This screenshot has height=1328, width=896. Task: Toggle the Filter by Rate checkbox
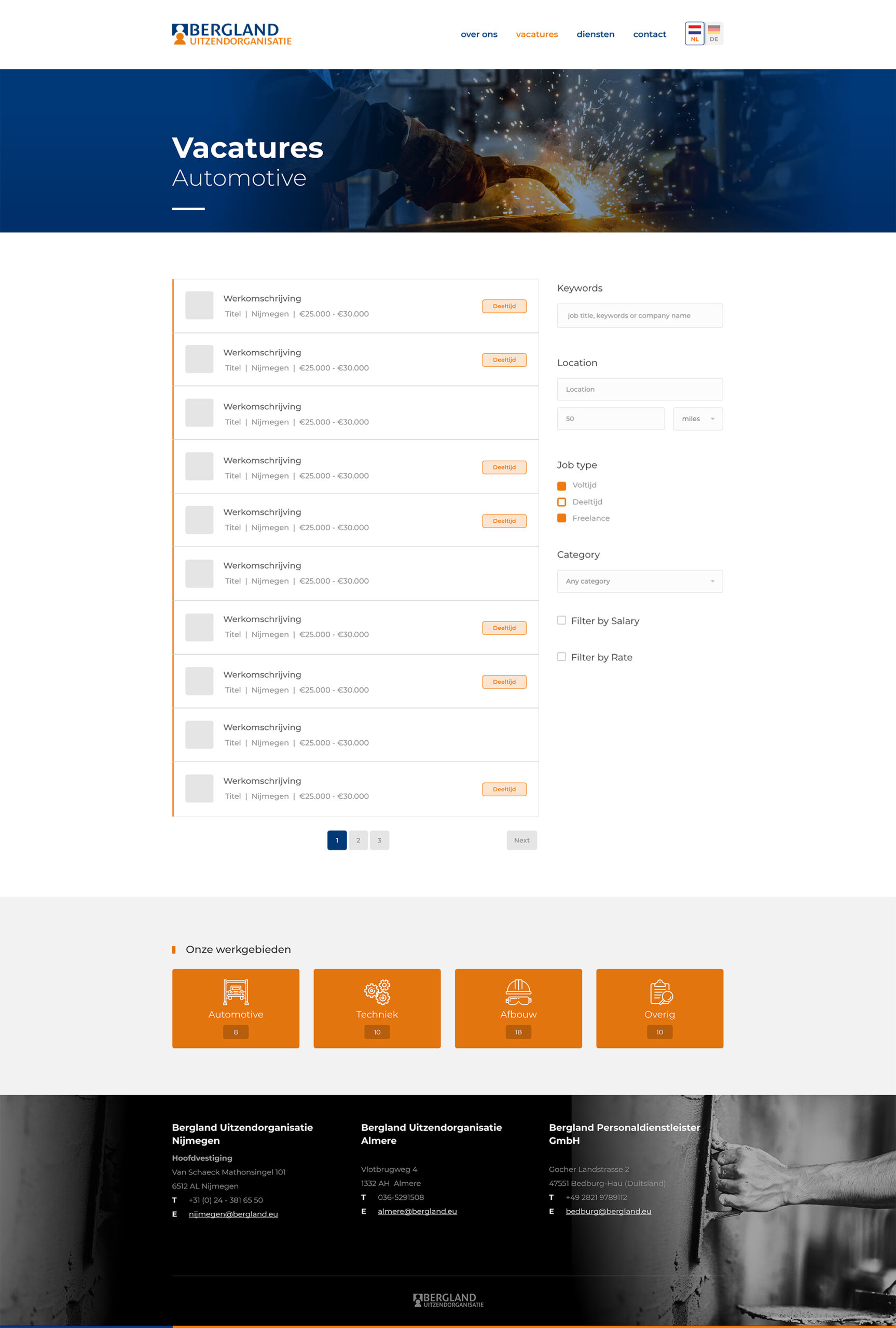(x=562, y=657)
